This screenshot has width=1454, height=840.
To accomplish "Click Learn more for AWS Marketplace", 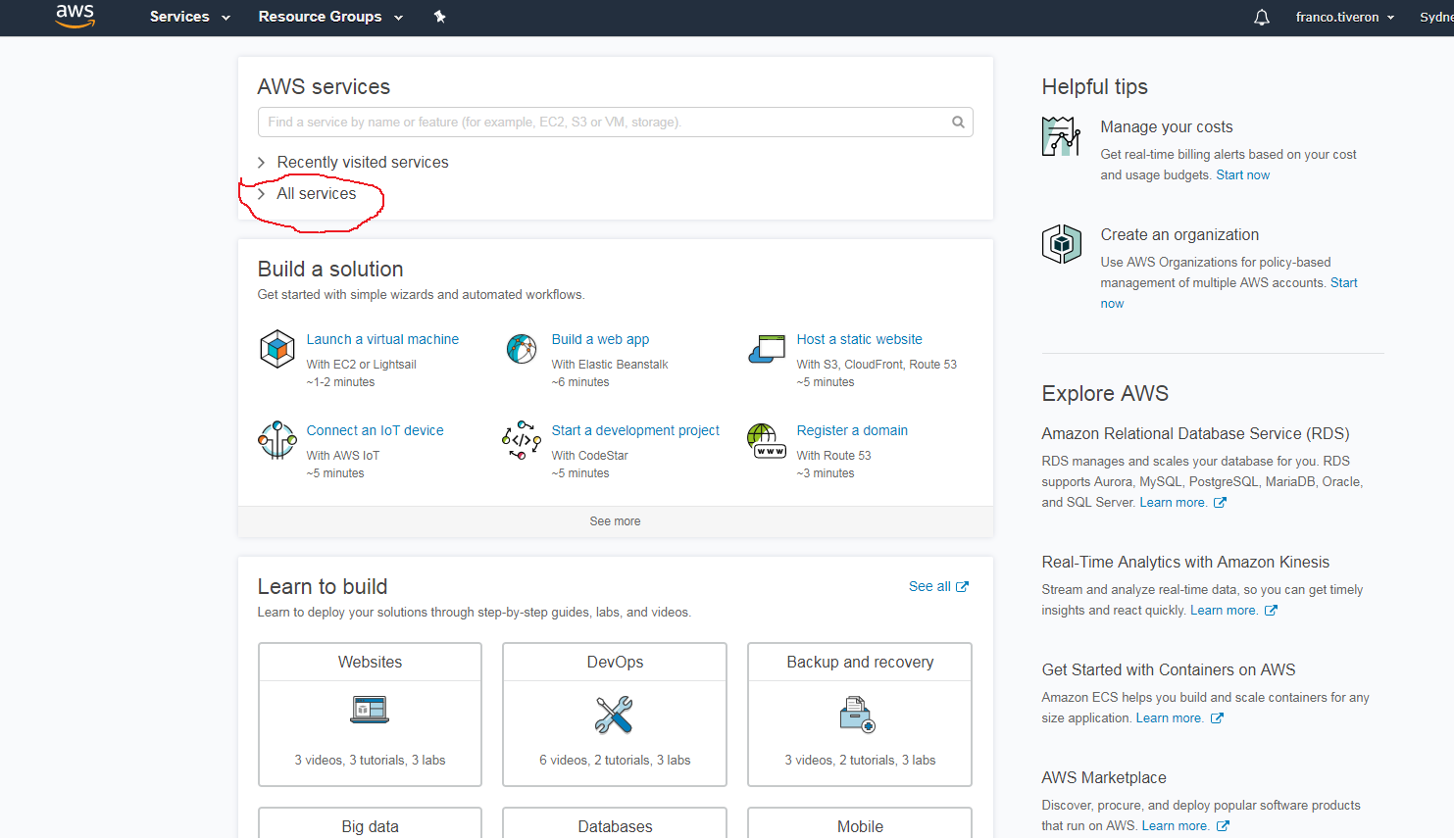I will (x=1176, y=826).
